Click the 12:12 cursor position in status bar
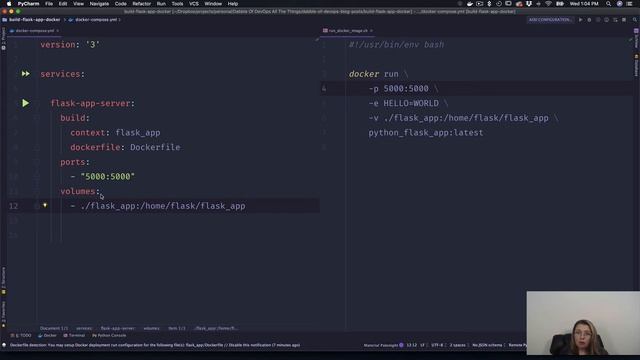This screenshot has width=640, height=360. tap(411, 345)
